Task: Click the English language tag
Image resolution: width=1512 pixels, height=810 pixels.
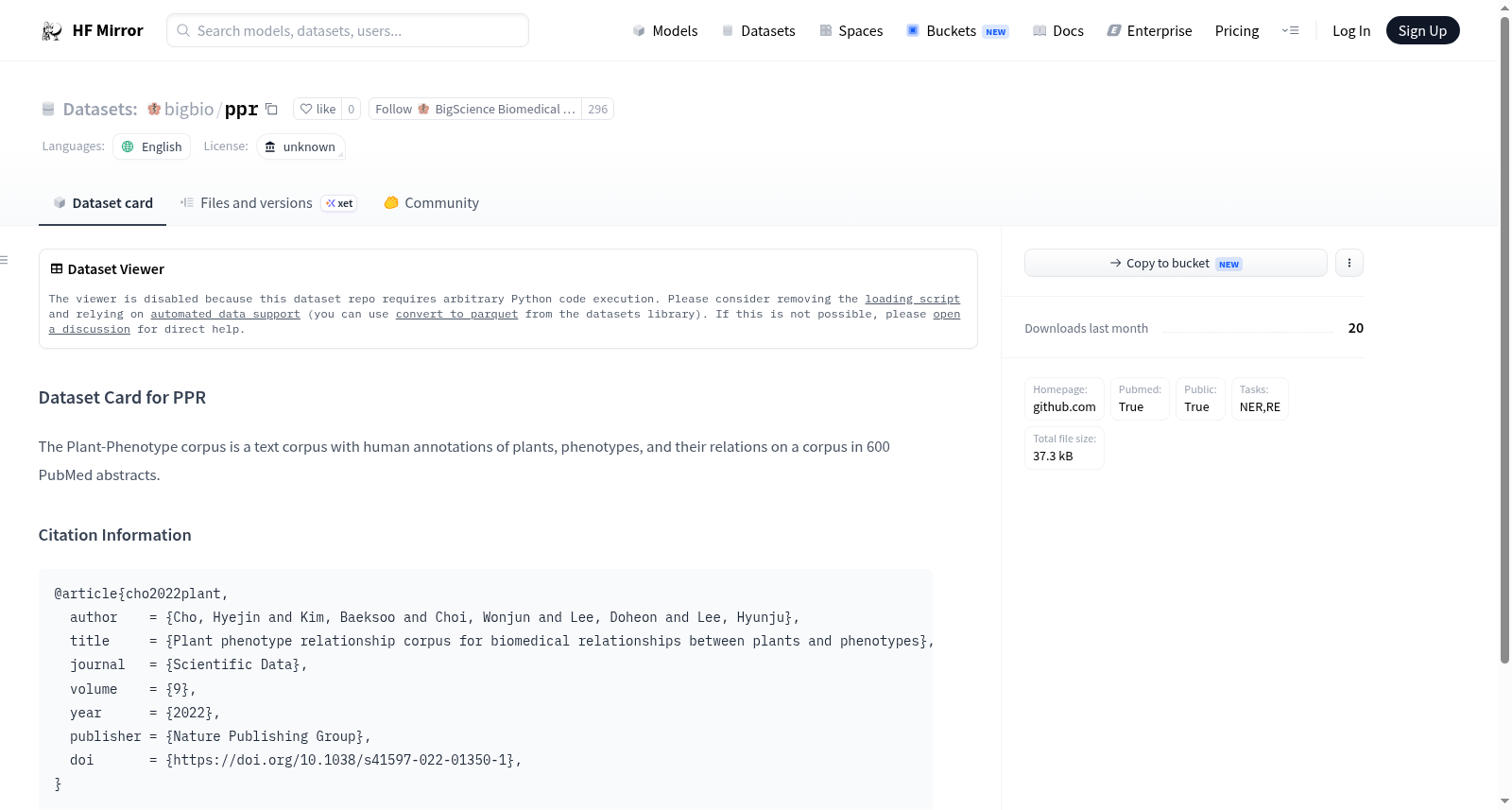Action: (151, 146)
